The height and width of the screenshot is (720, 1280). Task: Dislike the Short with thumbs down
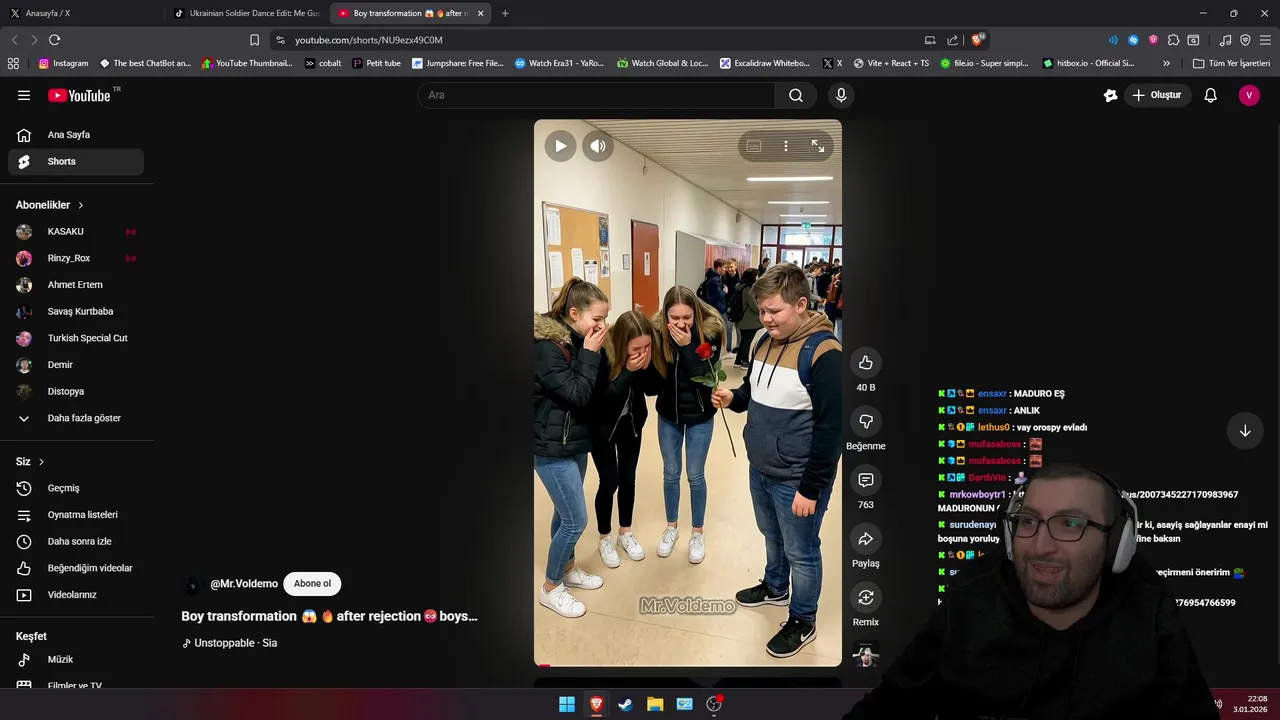pos(866,422)
